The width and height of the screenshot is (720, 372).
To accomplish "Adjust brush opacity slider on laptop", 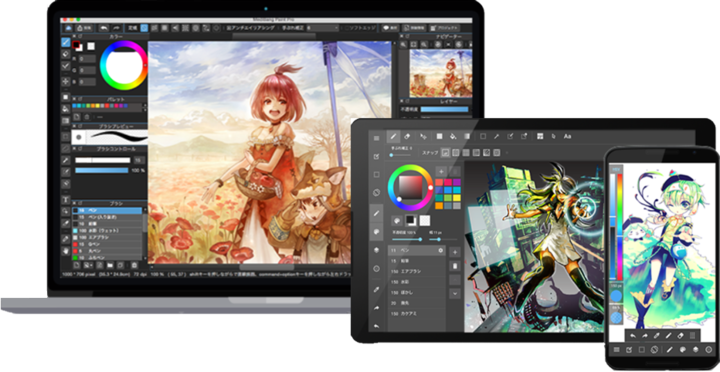I will pyautogui.click(x=101, y=170).
